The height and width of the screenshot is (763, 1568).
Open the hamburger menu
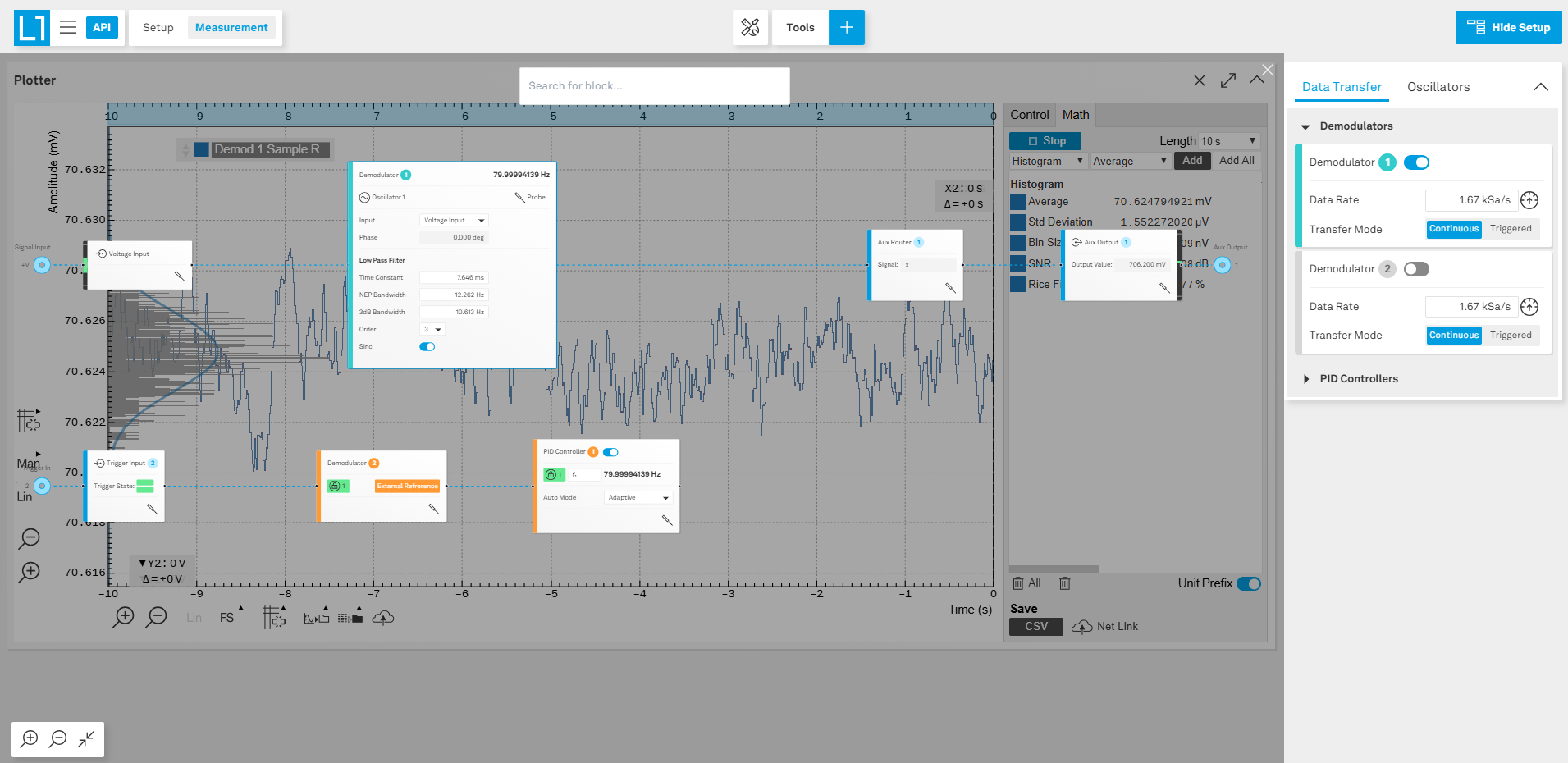pos(68,27)
